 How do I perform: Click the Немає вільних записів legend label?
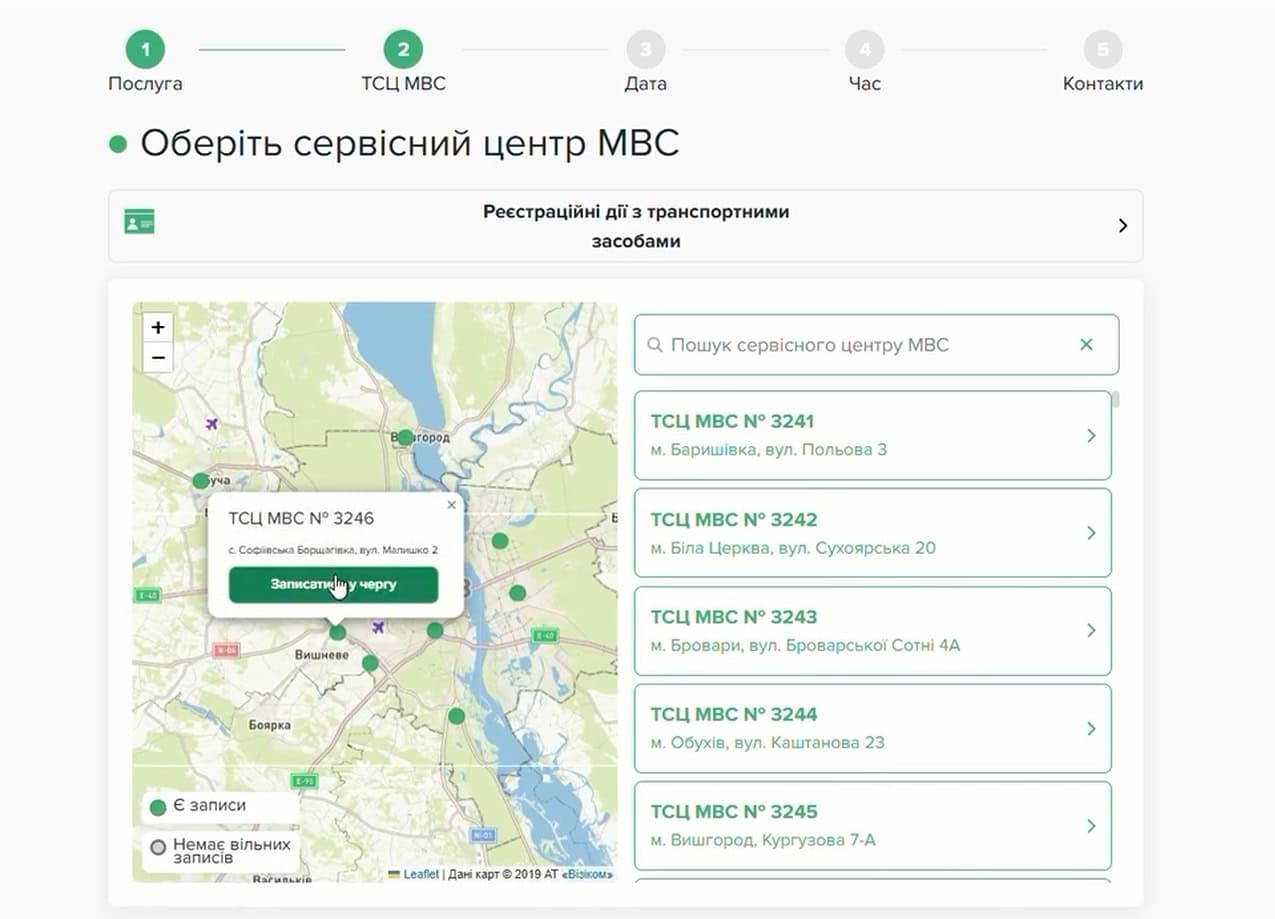[232, 851]
